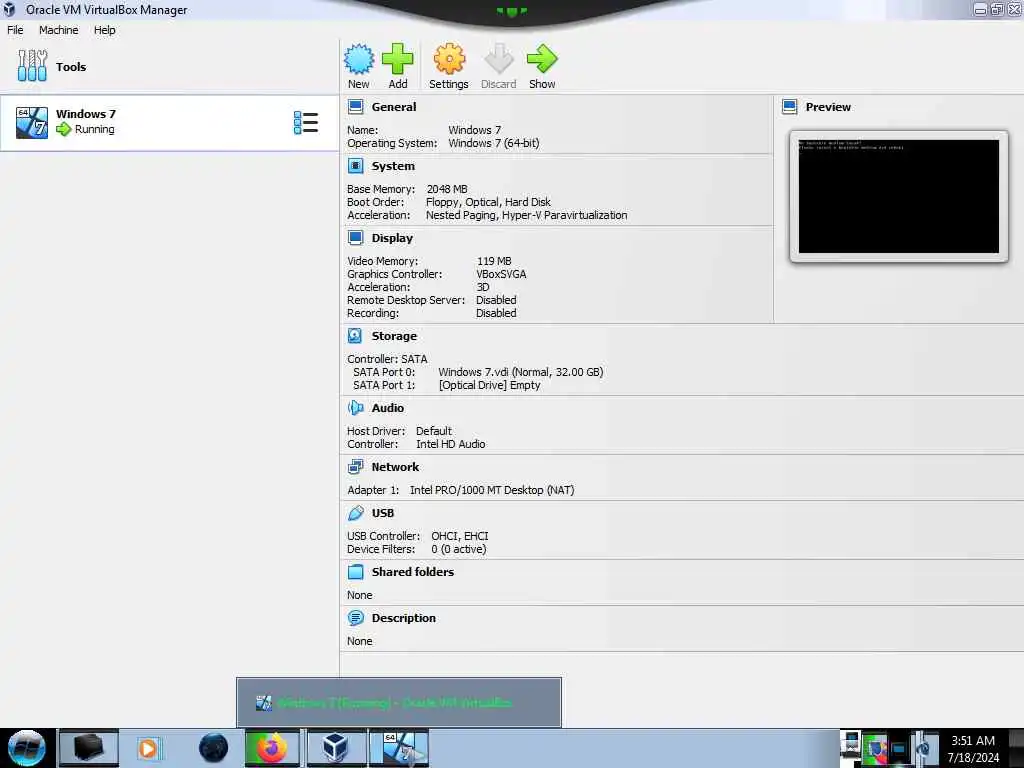Screen dimensions: 1024x768
Task: Open the File menu
Action: coord(15,30)
